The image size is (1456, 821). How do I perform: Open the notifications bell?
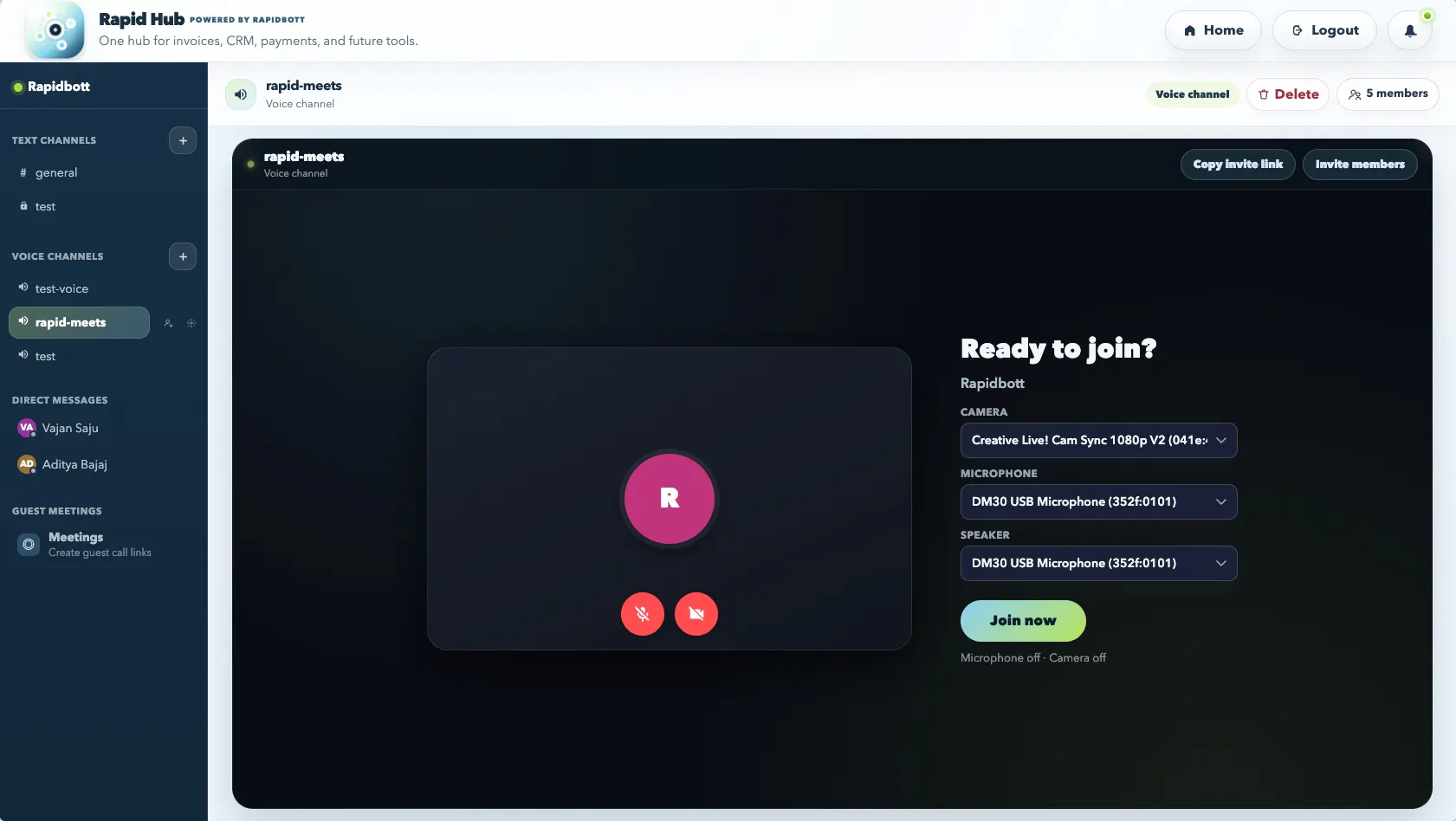(1410, 30)
